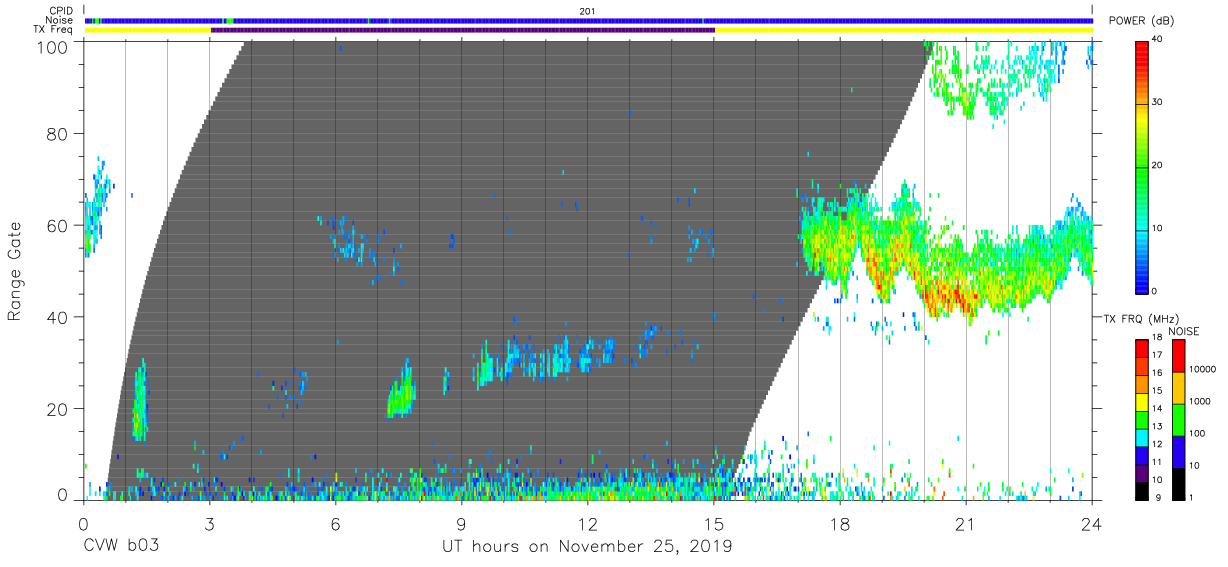This screenshot has height=567, width=1228.
Task: Click the y-axis tick label '80'
Action: [x=59, y=135]
